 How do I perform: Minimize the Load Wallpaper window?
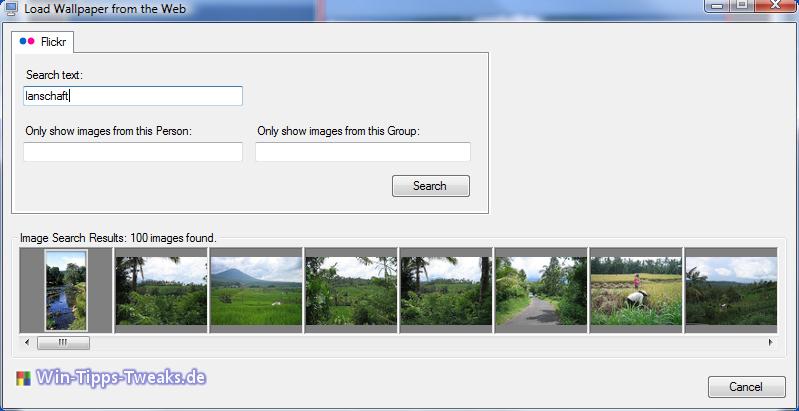718,5
